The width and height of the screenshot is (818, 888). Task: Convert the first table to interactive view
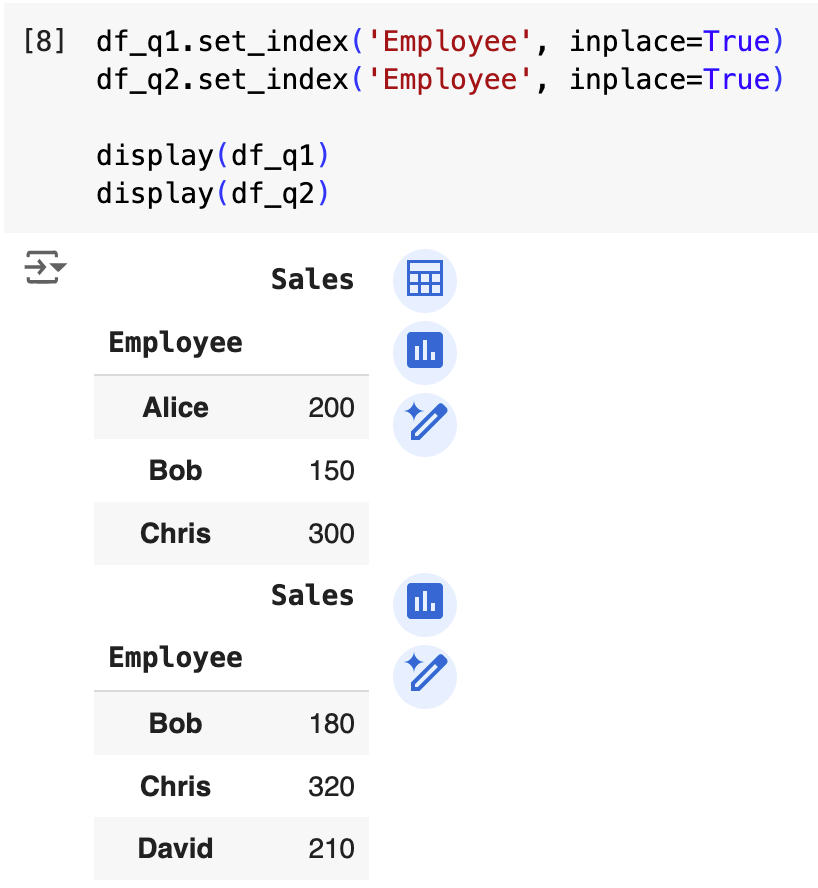425,280
